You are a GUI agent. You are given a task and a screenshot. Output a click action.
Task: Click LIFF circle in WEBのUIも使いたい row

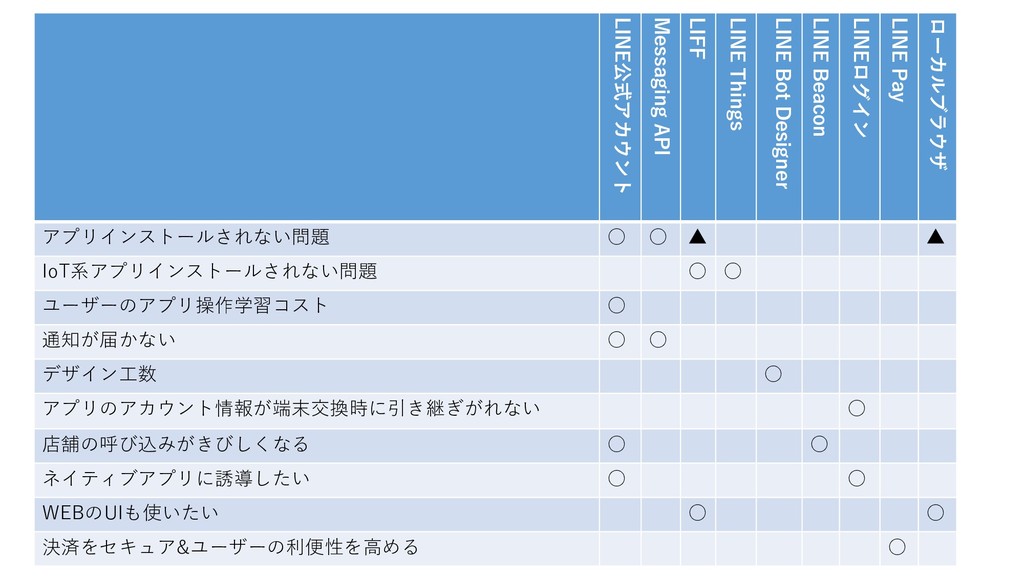[x=697, y=513]
